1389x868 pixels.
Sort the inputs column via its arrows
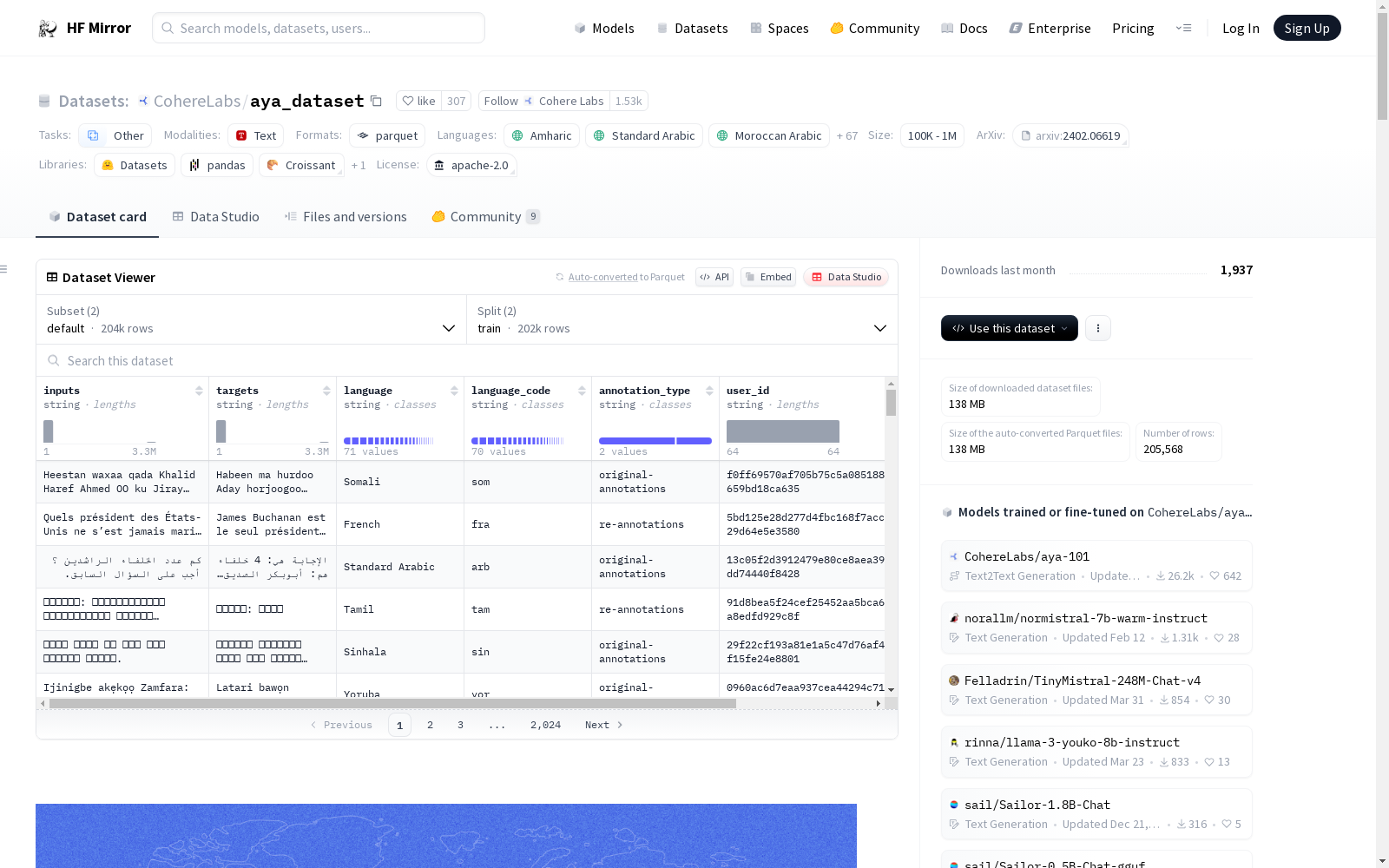point(199,391)
